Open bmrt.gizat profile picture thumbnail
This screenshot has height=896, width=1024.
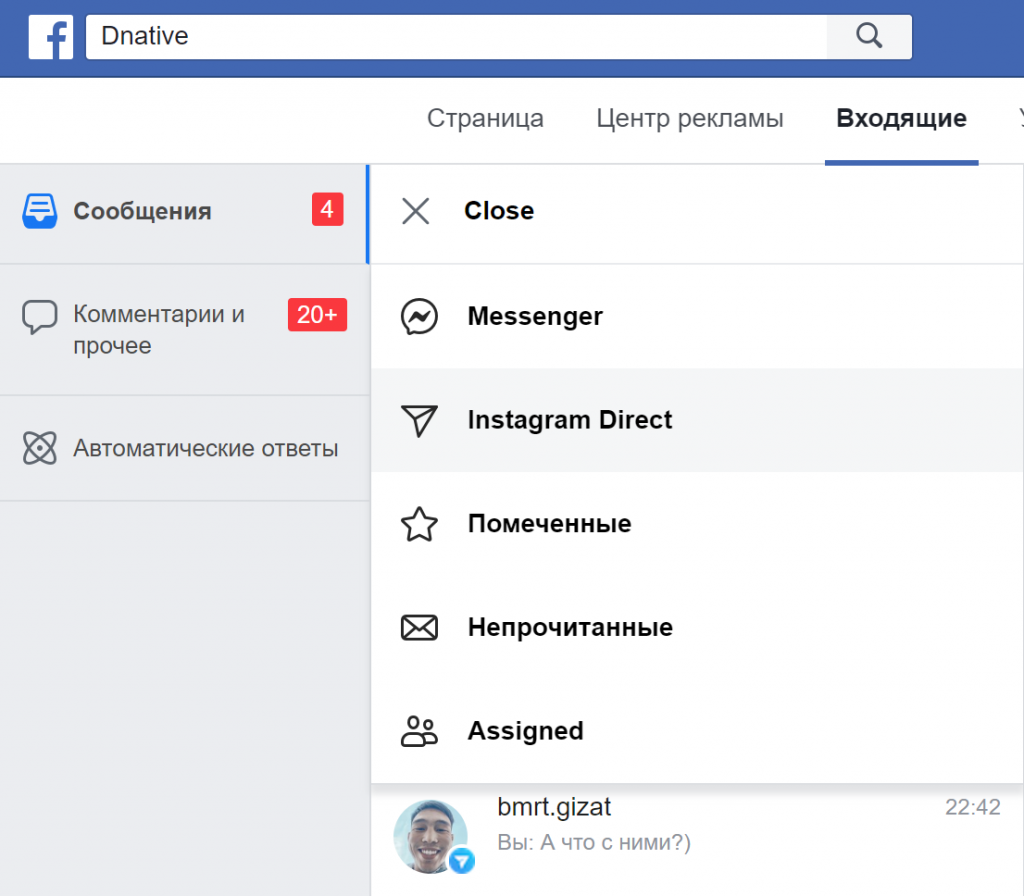coord(431,836)
